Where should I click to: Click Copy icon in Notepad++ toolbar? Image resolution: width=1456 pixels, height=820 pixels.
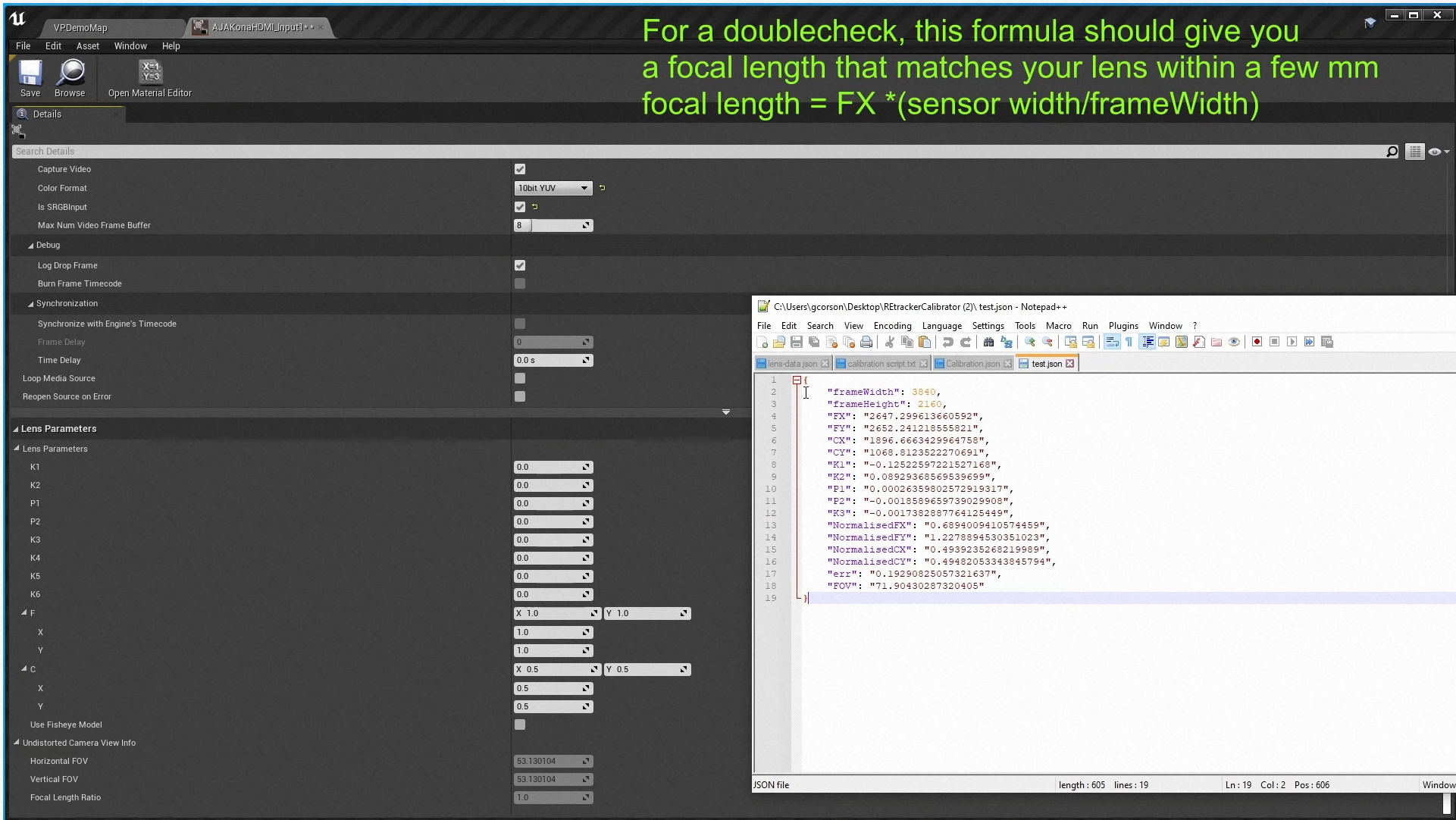pos(907,343)
